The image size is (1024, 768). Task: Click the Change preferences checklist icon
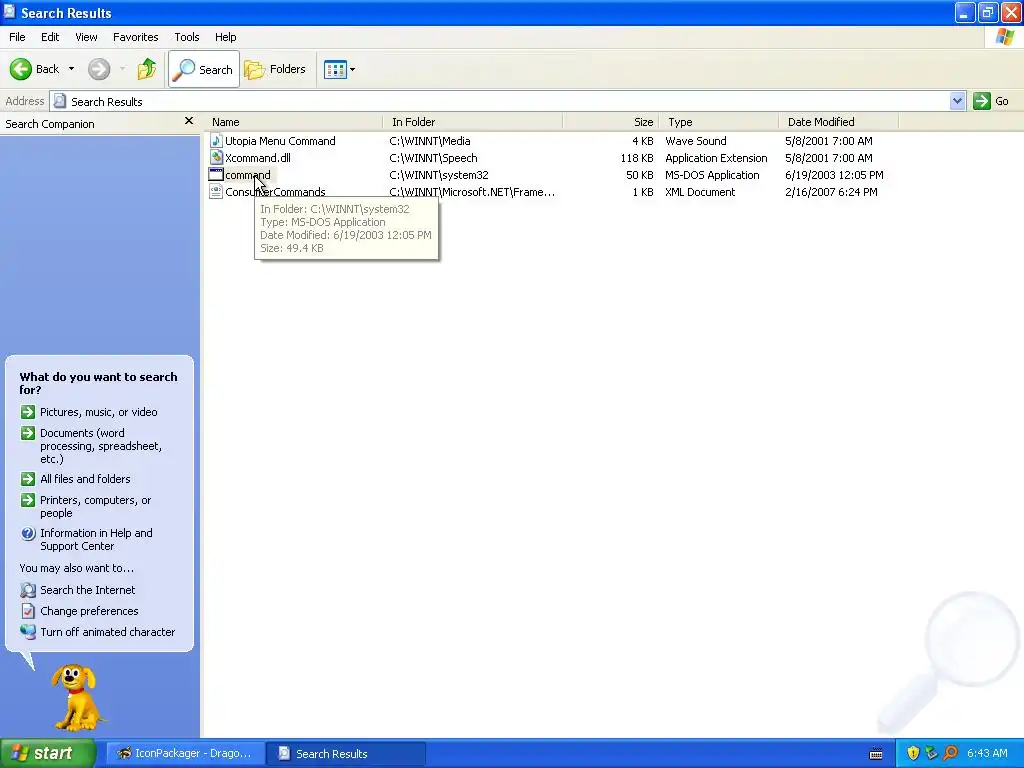point(27,611)
